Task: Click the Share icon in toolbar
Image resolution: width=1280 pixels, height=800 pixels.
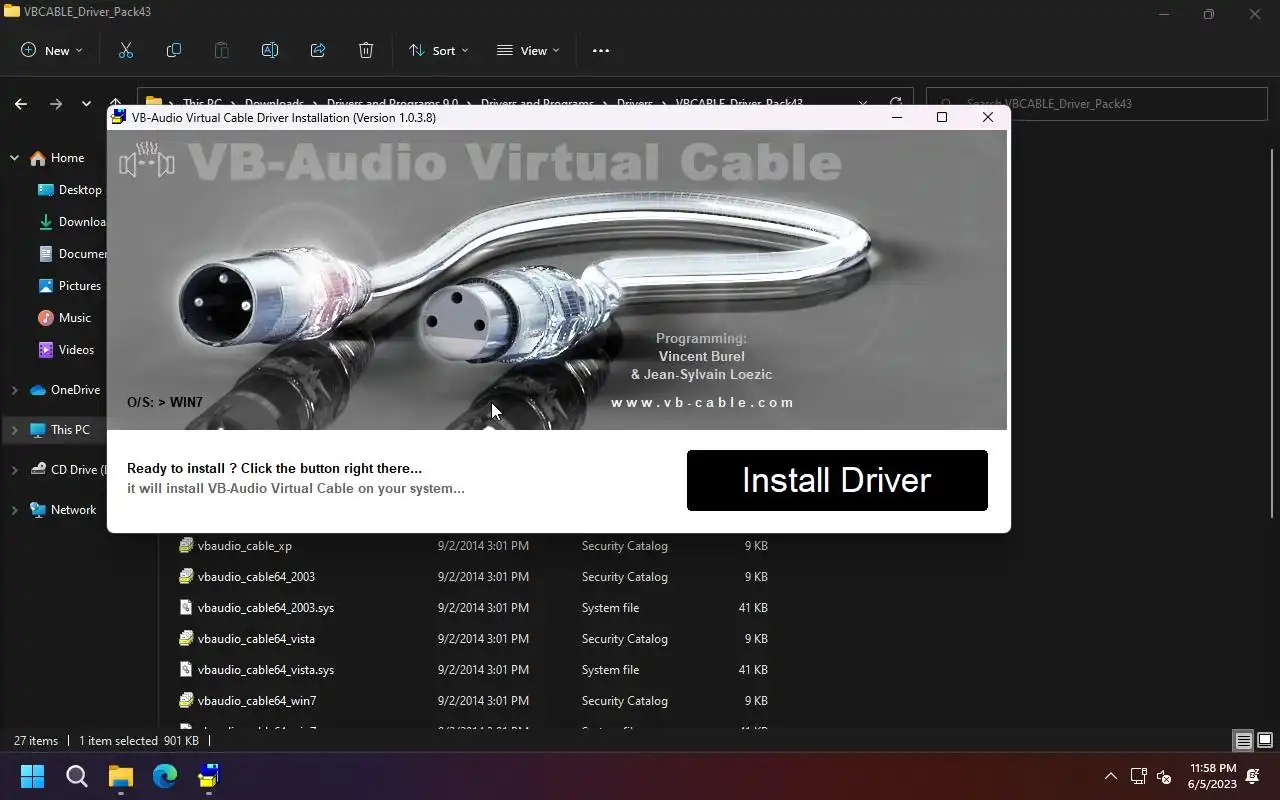Action: pyautogui.click(x=318, y=51)
